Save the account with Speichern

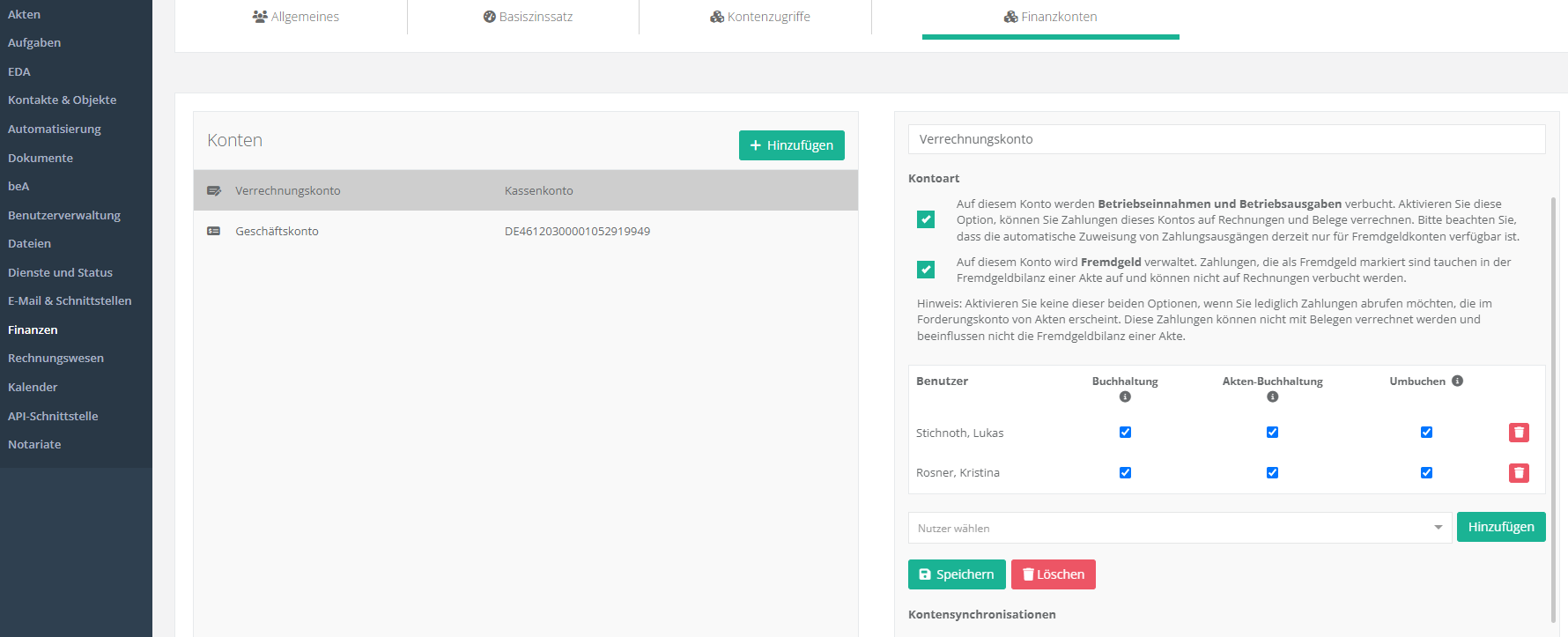tap(956, 574)
